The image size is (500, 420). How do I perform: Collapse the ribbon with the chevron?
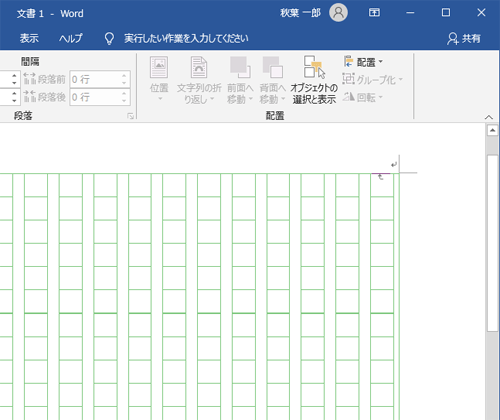(x=489, y=117)
